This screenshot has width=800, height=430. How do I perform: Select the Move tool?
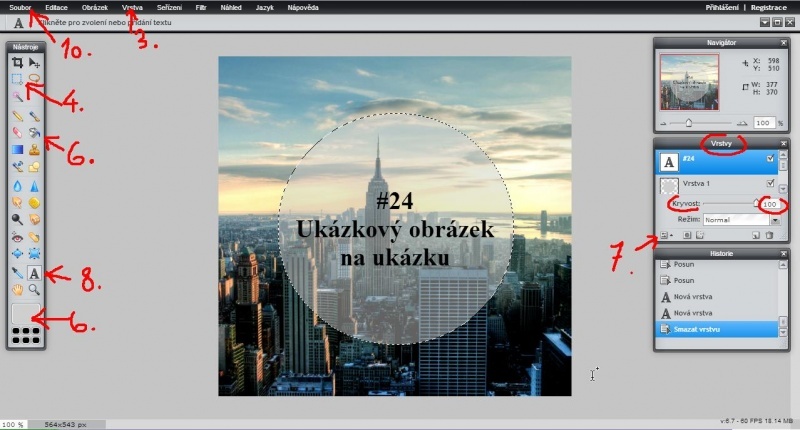[x=35, y=62]
